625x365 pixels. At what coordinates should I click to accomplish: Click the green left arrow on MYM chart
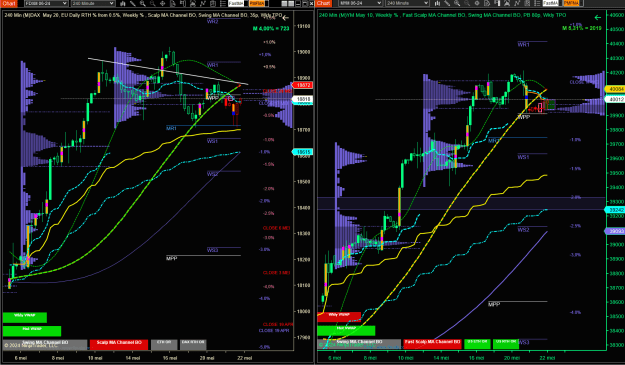(x=597, y=18)
